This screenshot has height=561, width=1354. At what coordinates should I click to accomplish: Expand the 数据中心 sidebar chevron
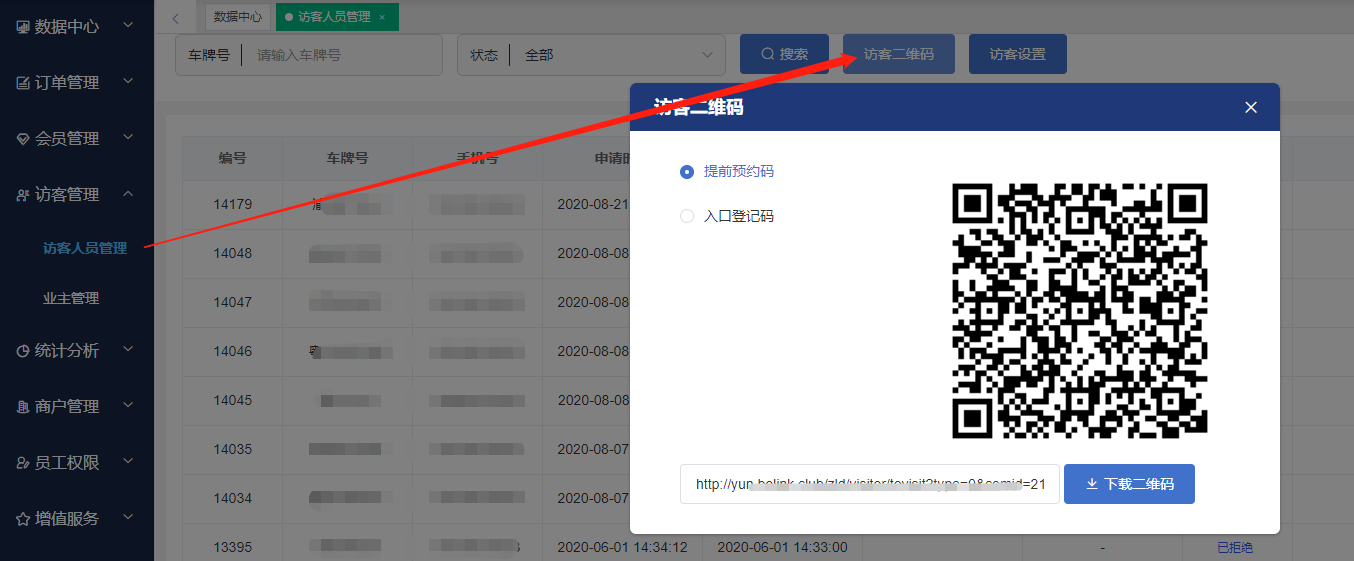click(128, 26)
